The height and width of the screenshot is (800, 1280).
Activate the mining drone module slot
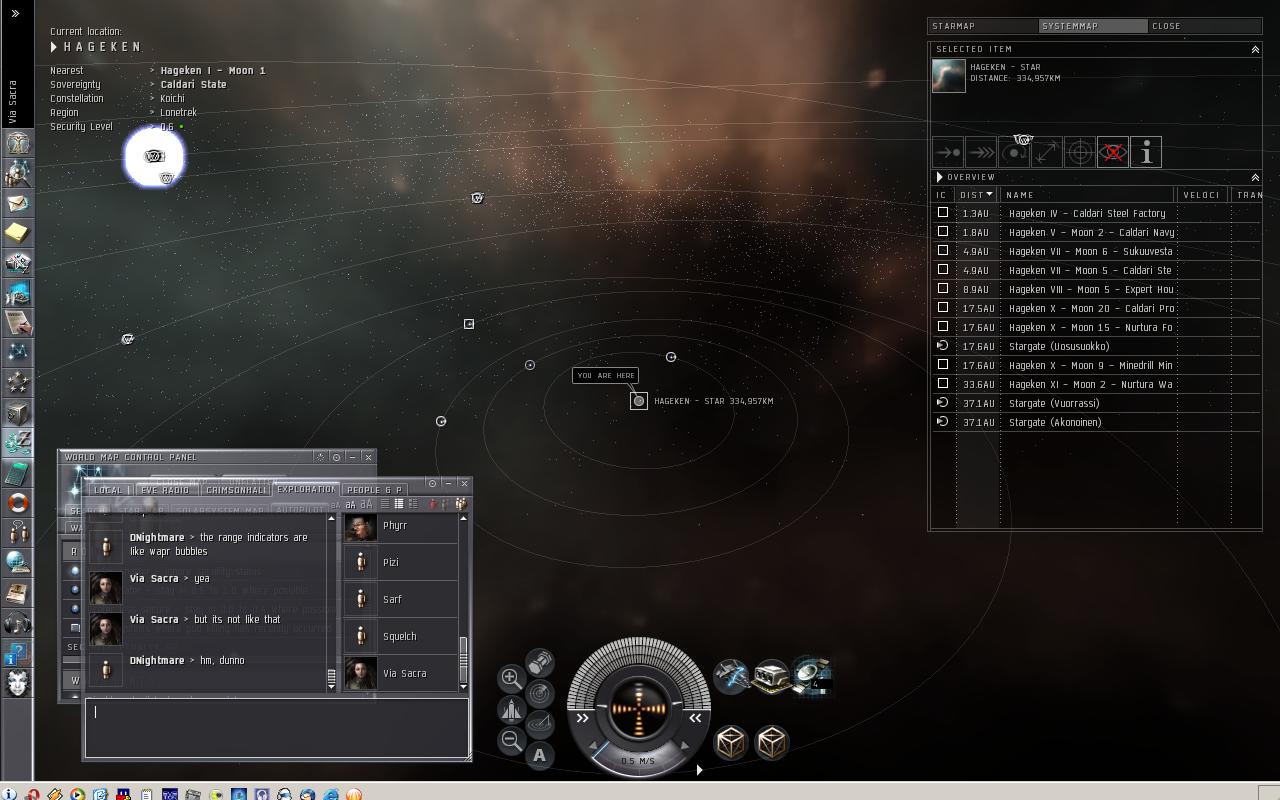tap(731, 676)
